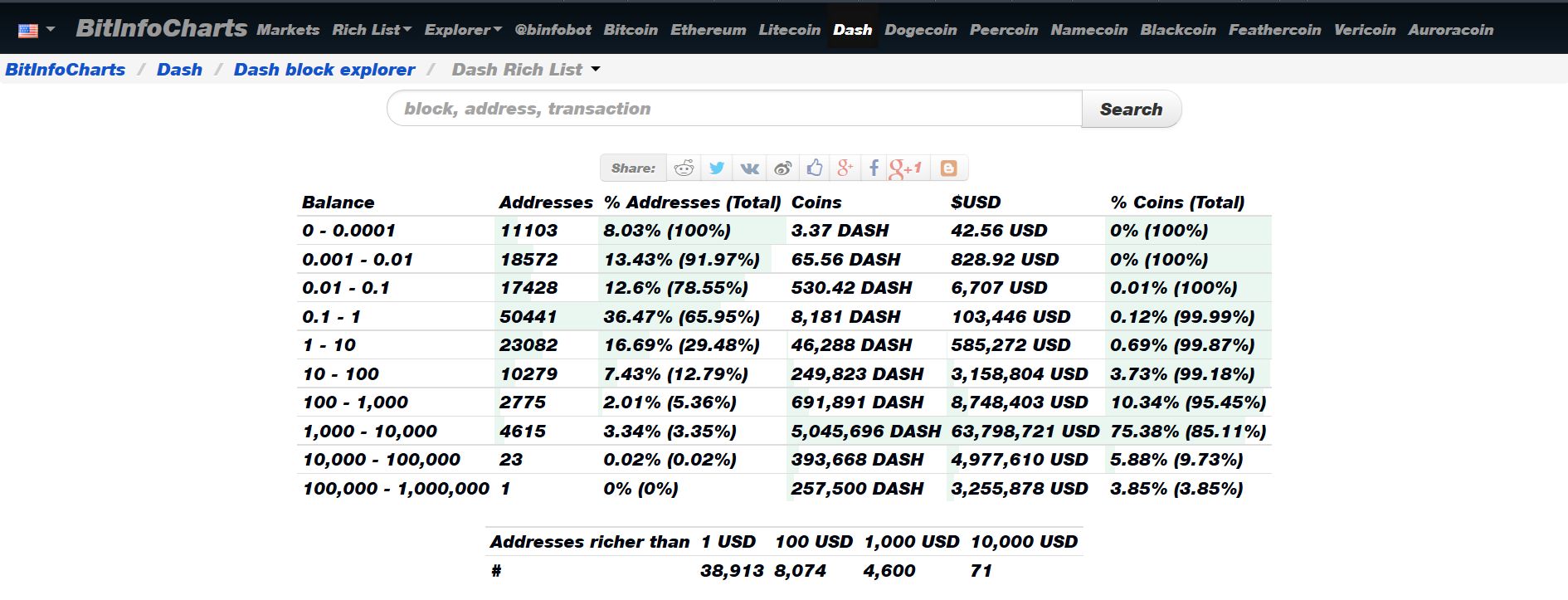Focus the block, address, transaction search field
Viewport: 1568px width, 600px height.
tap(734, 109)
